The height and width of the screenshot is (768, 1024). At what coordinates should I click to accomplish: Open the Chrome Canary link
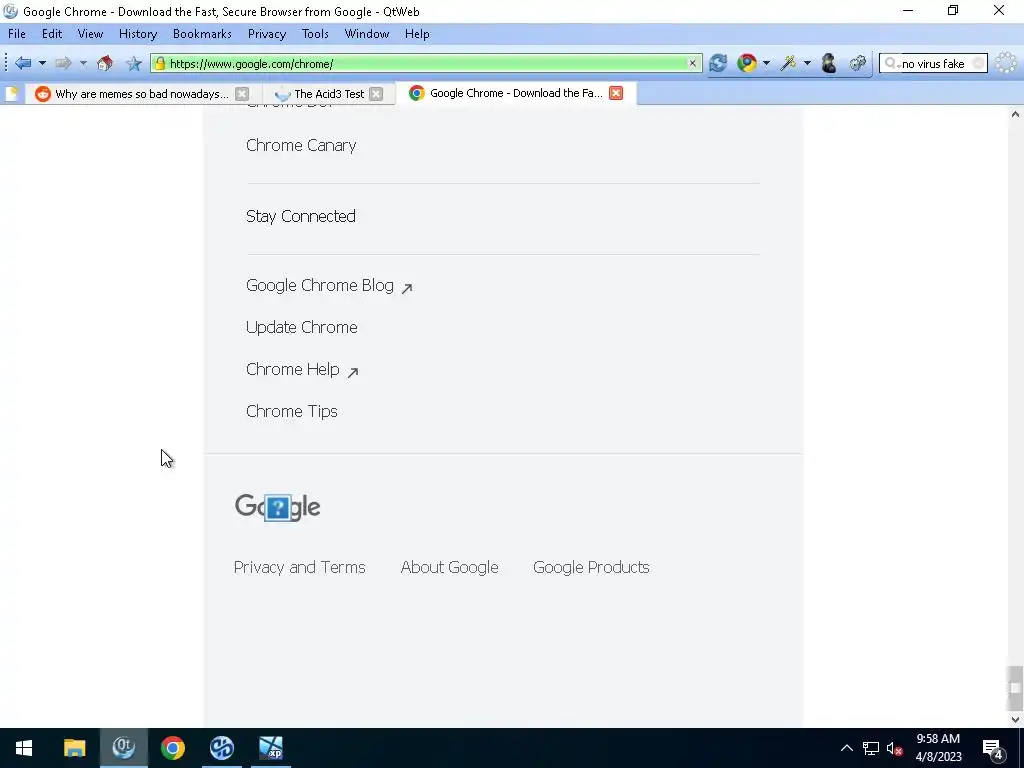point(301,145)
